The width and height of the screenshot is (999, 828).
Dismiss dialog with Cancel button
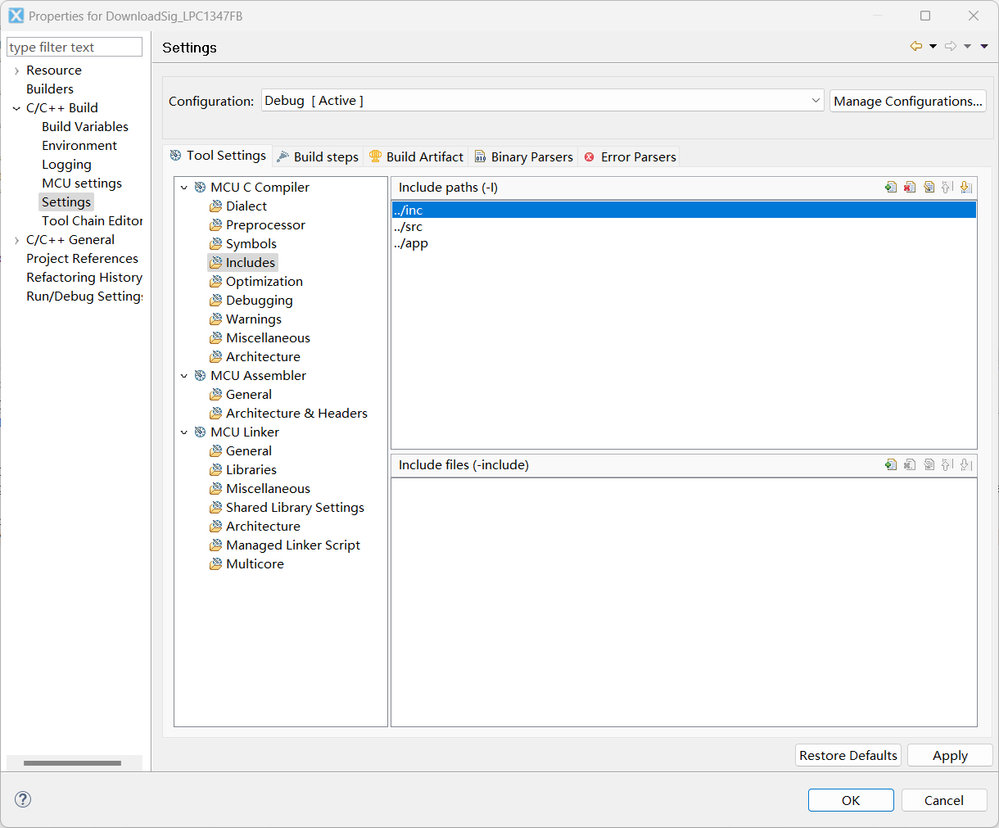[944, 800]
